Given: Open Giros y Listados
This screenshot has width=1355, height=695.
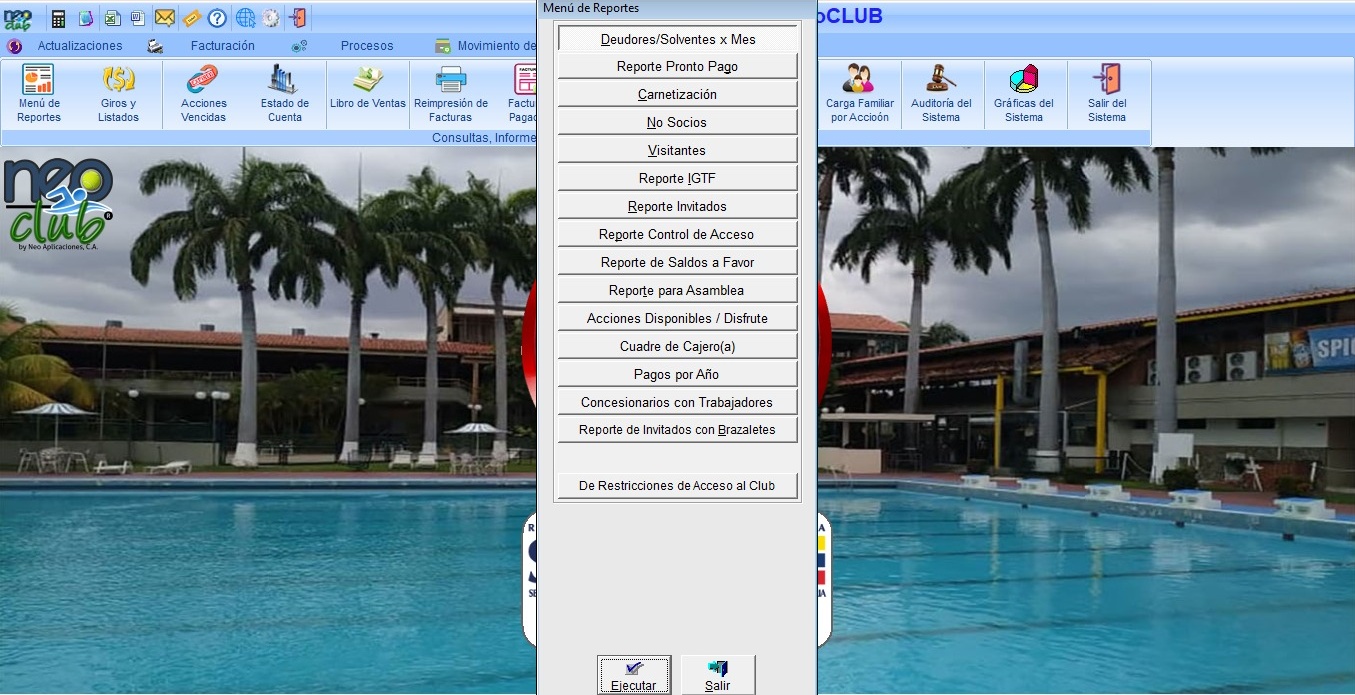Looking at the screenshot, I should [118, 94].
